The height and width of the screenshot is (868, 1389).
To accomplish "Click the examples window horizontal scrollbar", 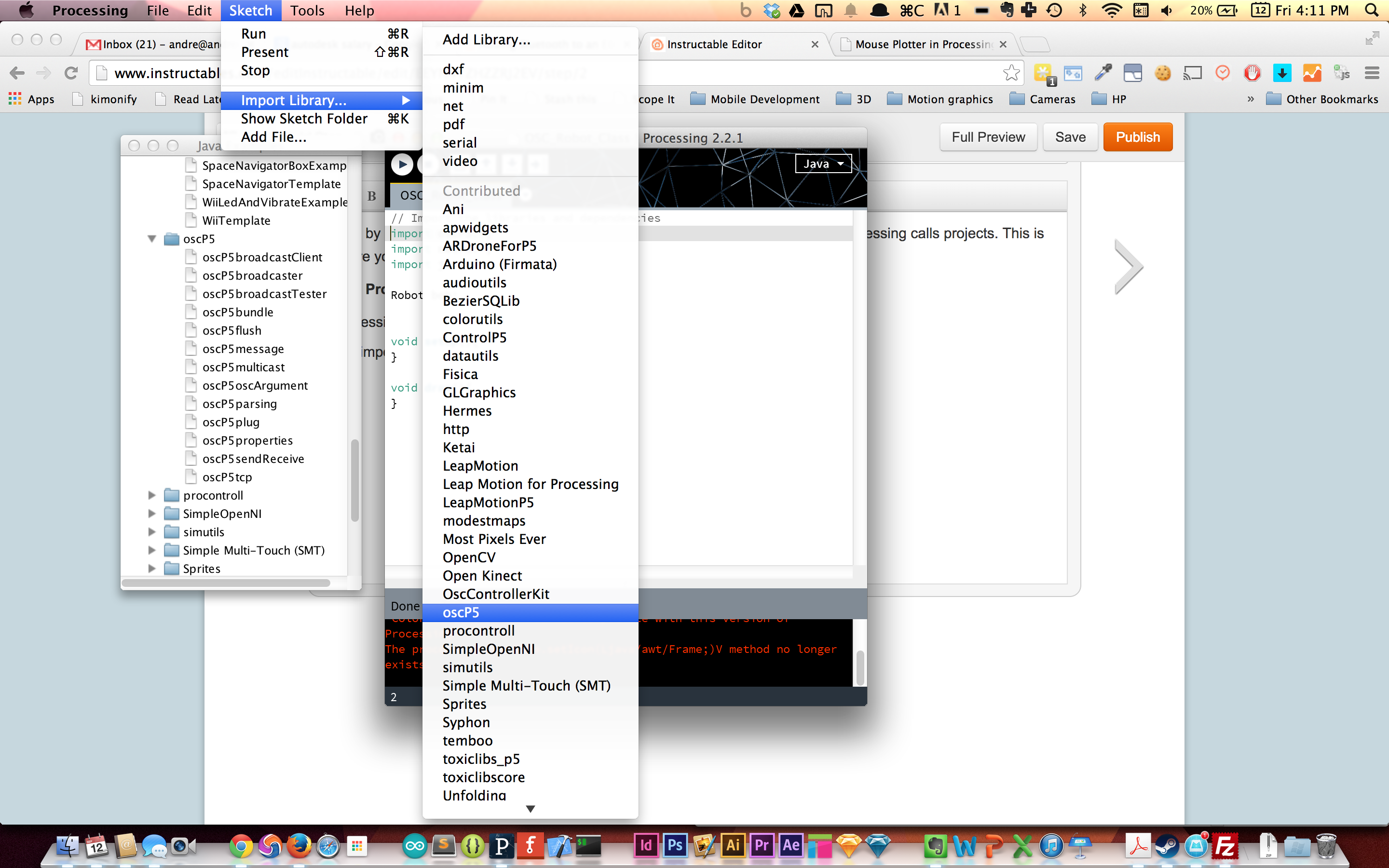I will click(226, 583).
